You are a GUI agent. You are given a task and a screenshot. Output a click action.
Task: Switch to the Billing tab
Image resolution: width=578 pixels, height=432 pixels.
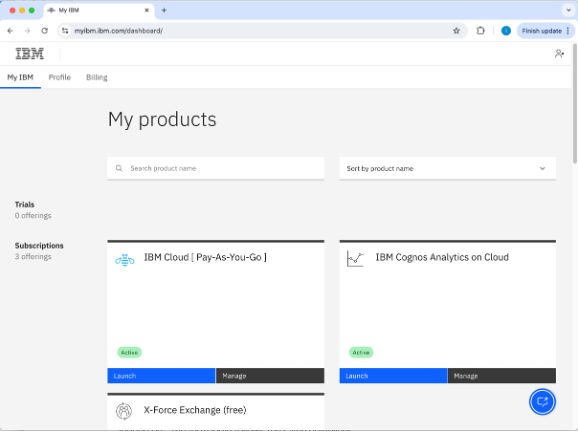[97, 77]
